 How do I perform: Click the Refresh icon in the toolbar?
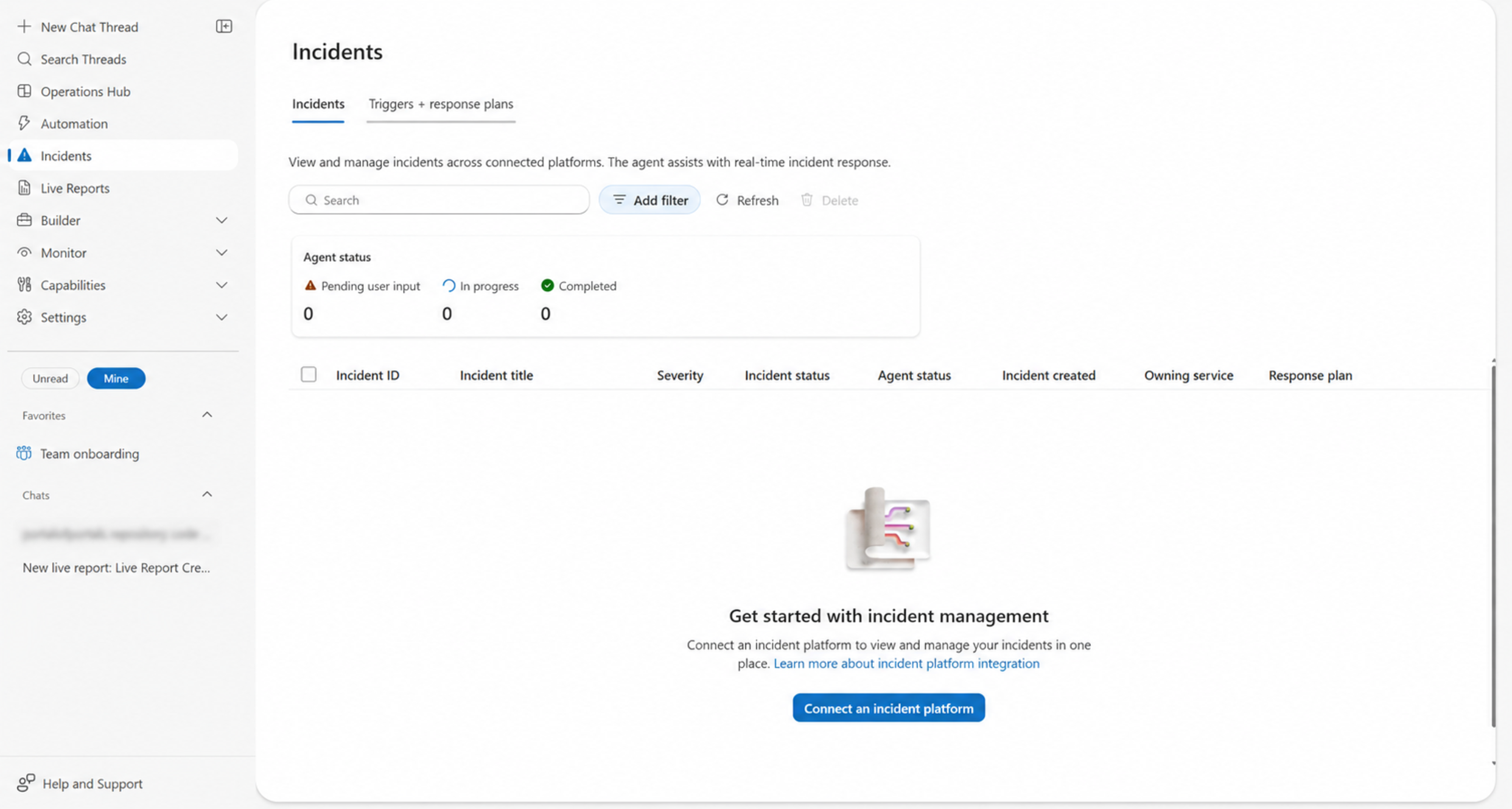[722, 200]
